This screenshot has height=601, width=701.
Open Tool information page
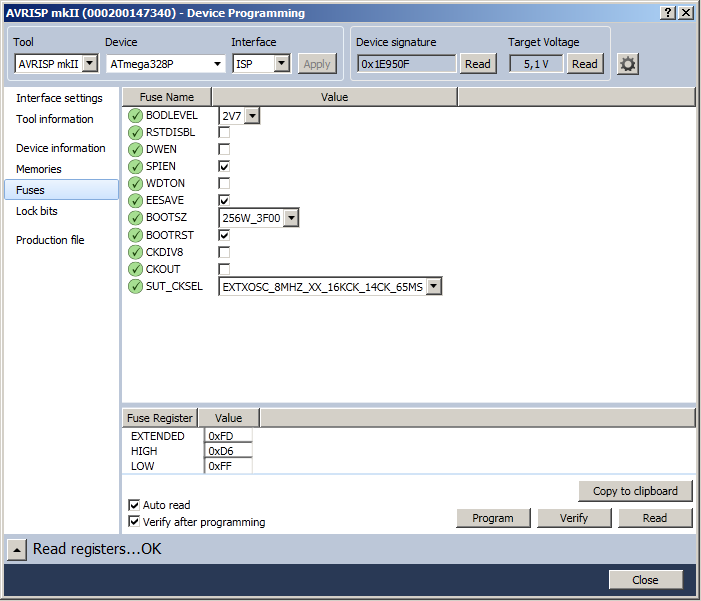pyautogui.click(x=55, y=119)
